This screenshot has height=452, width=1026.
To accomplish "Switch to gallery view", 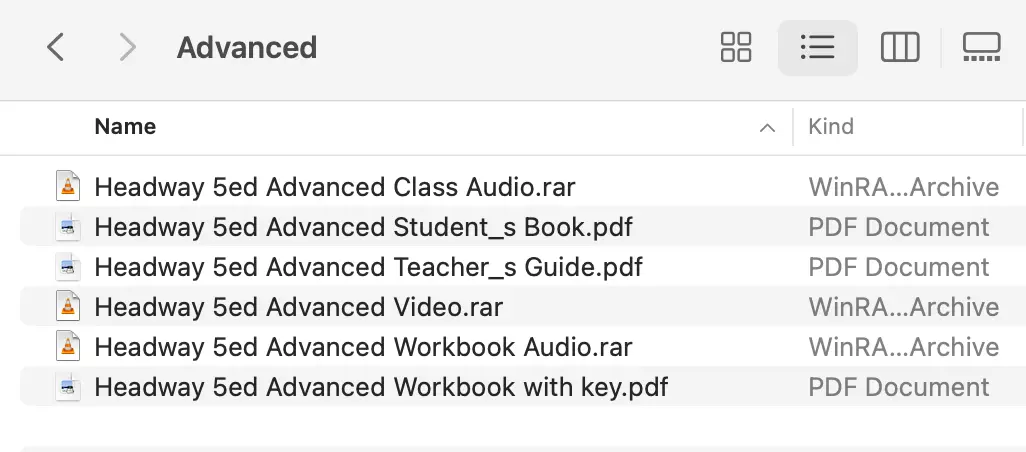I will click(982, 48).
